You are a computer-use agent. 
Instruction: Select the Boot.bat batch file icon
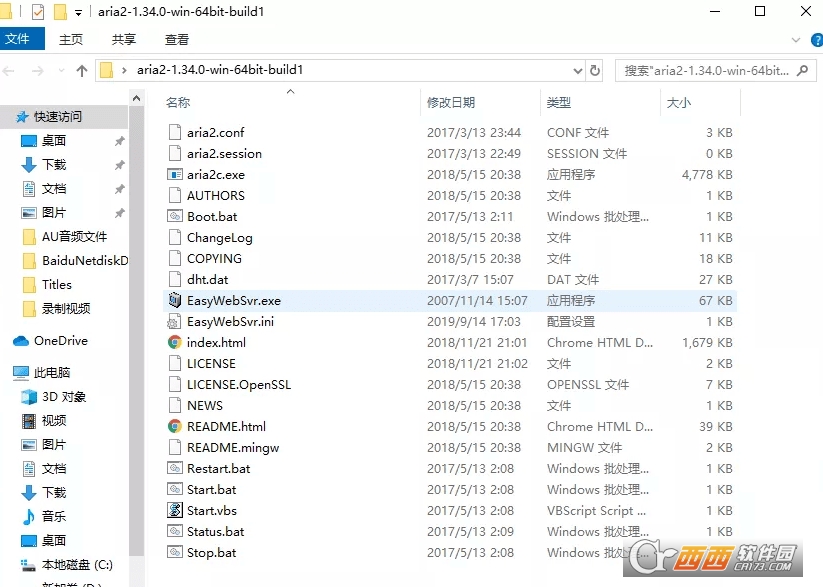click(175, 216)
